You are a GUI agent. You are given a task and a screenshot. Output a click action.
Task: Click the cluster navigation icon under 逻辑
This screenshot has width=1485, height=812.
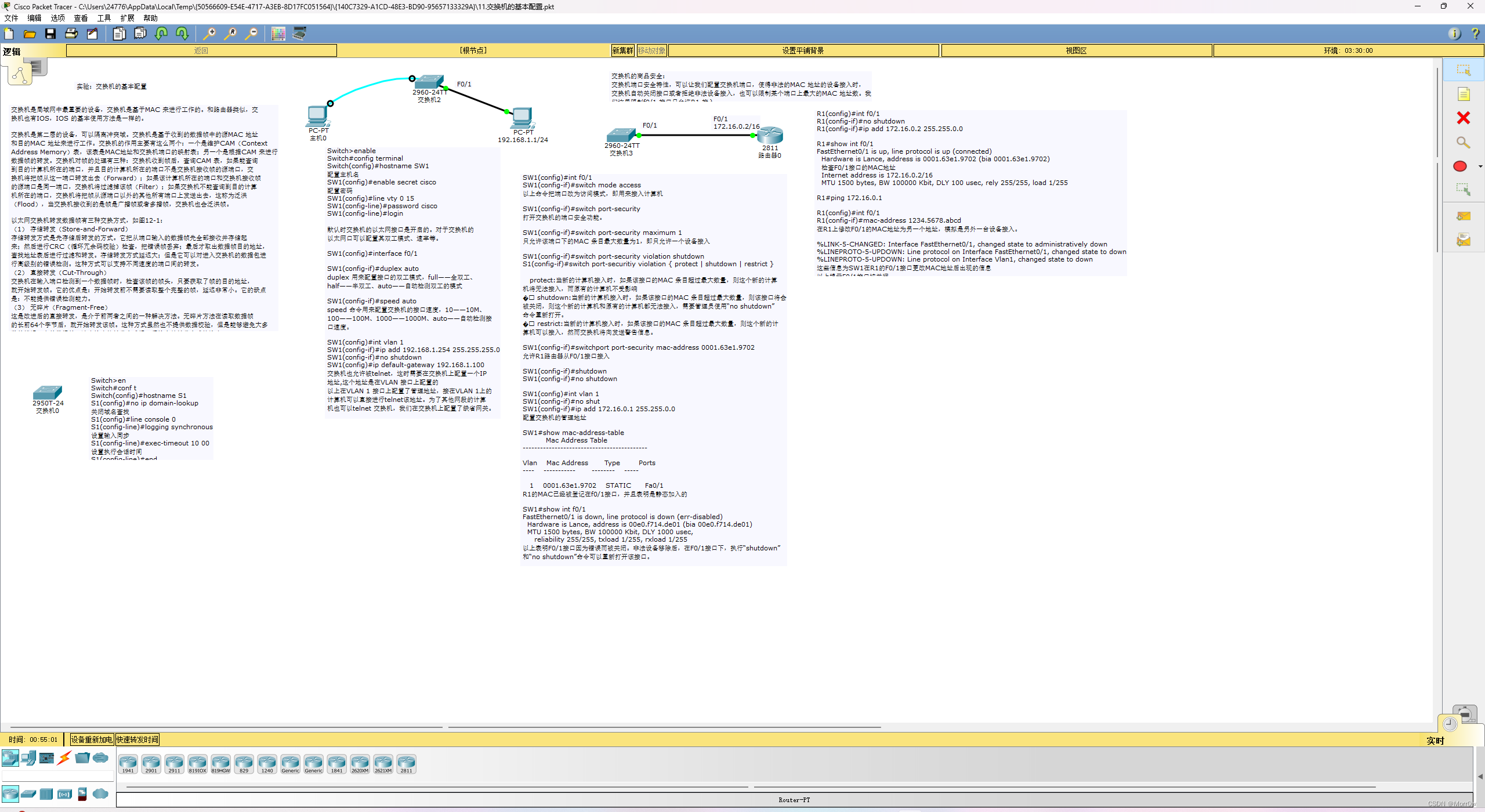click(20, 75)
